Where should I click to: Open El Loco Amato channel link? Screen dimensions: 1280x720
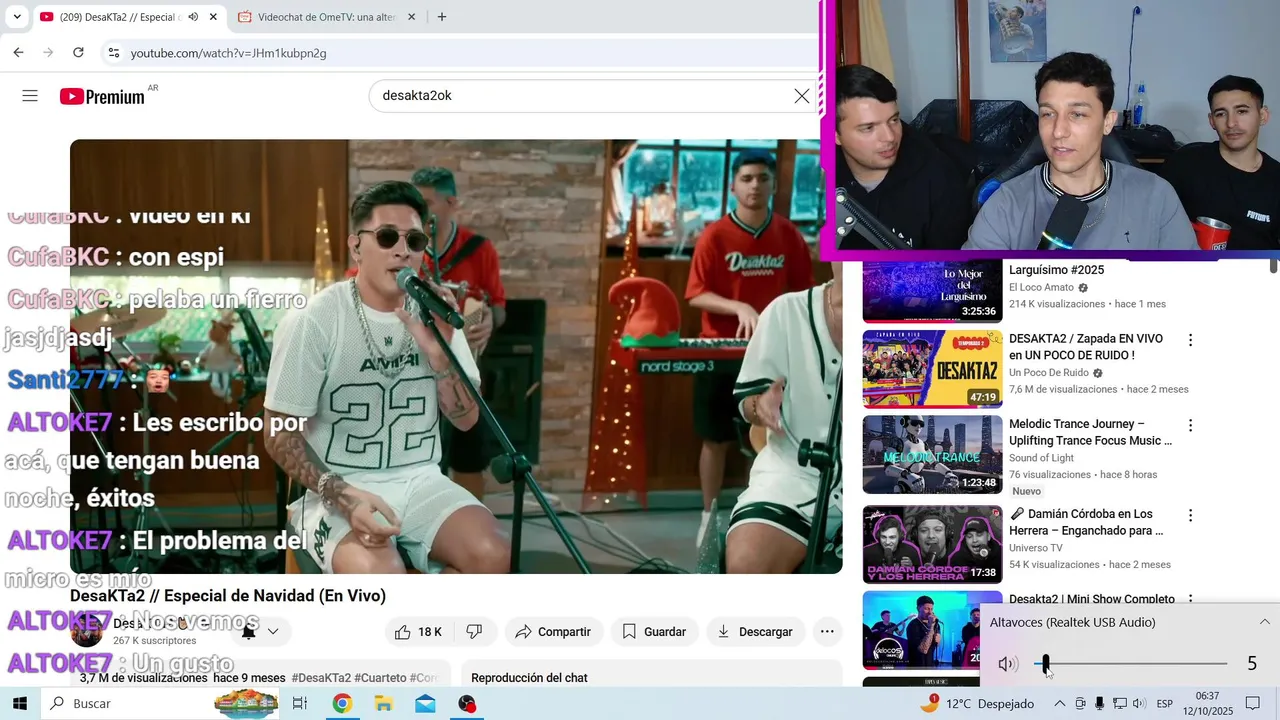tap(1041, 287)
